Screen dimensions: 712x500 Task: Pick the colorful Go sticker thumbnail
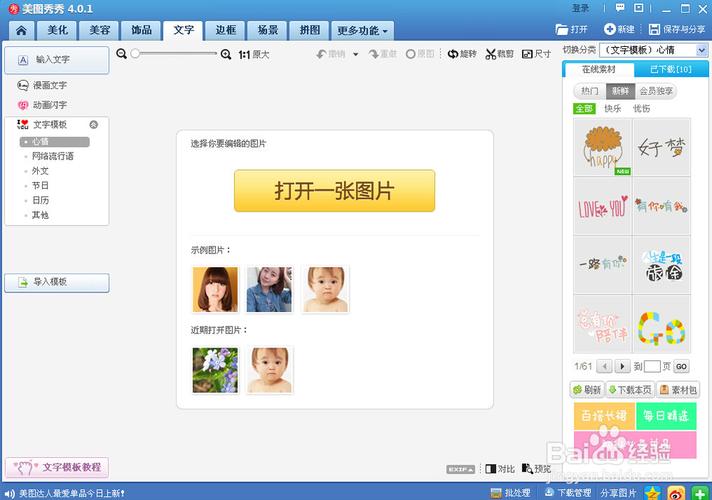click(662, 324)
